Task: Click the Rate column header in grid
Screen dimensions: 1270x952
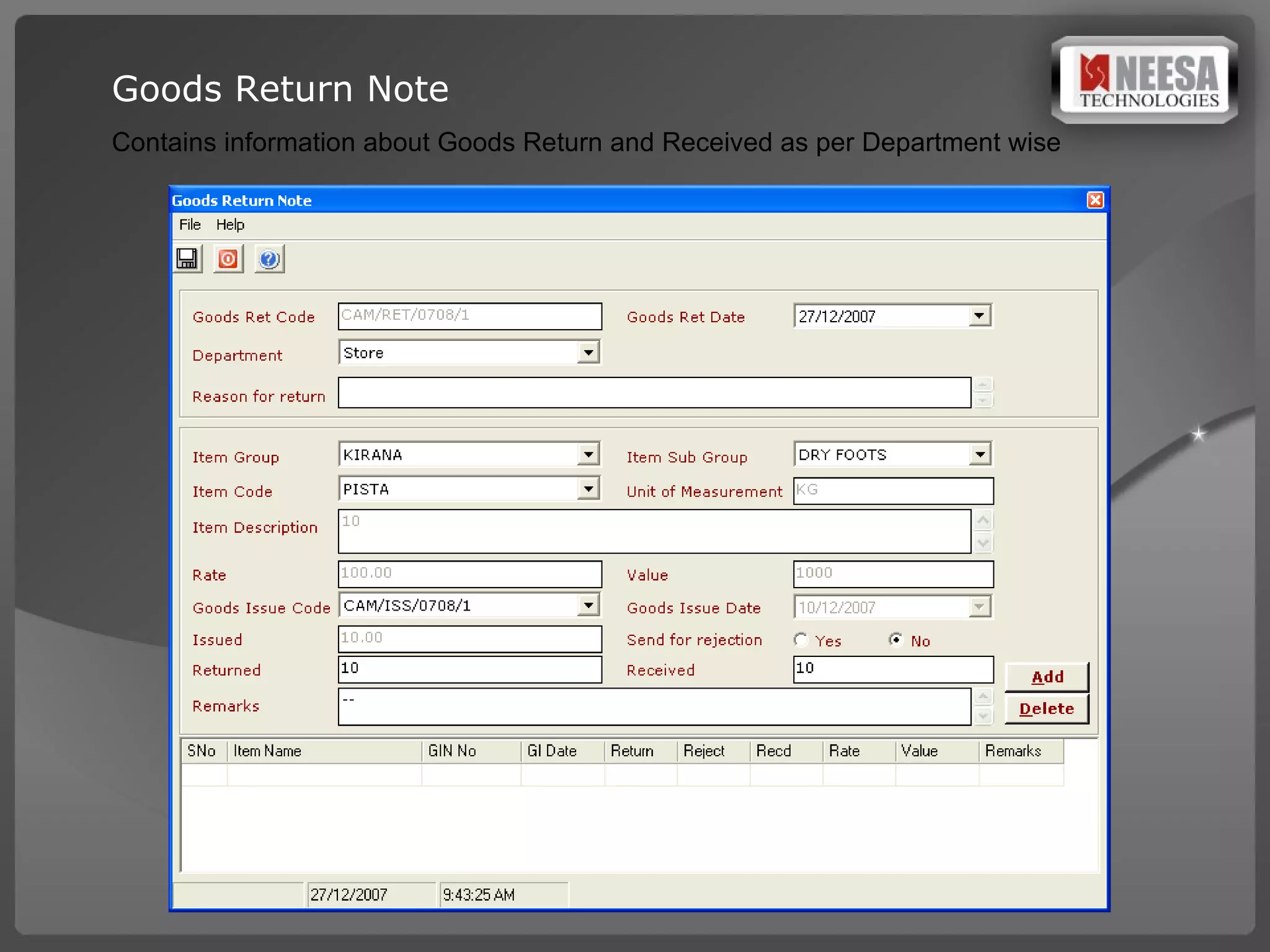Action: [859, 751]
